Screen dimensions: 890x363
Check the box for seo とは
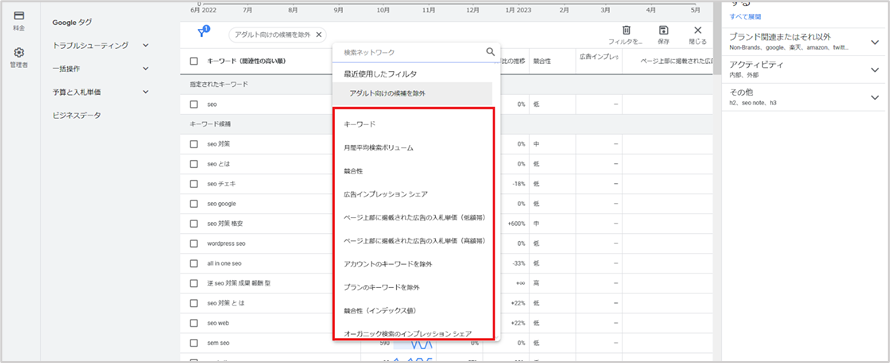194,164
